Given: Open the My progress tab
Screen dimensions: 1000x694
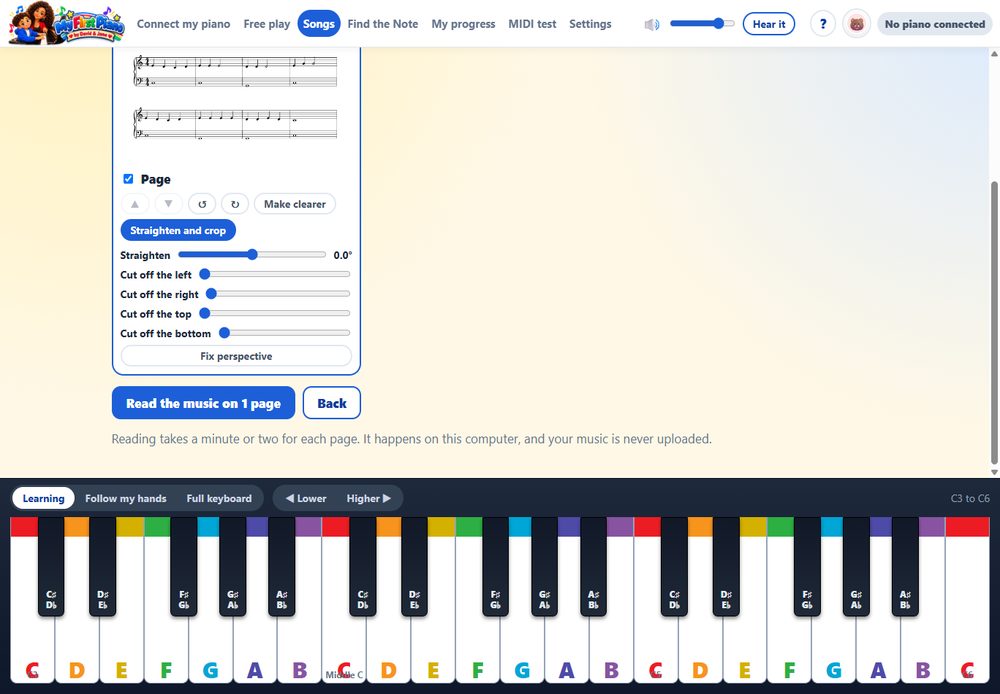Looking at the screenshot, I should click(x=463, y=24).
